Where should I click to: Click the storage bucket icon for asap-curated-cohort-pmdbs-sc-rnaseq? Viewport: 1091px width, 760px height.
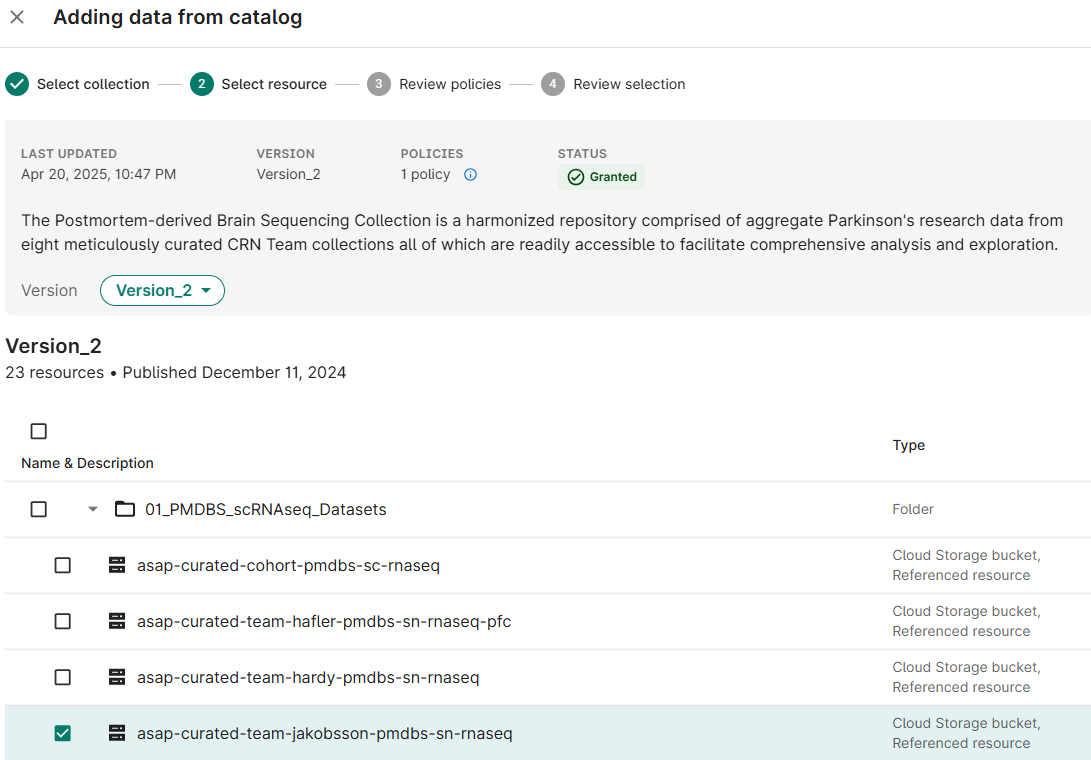tap(117, 566)
